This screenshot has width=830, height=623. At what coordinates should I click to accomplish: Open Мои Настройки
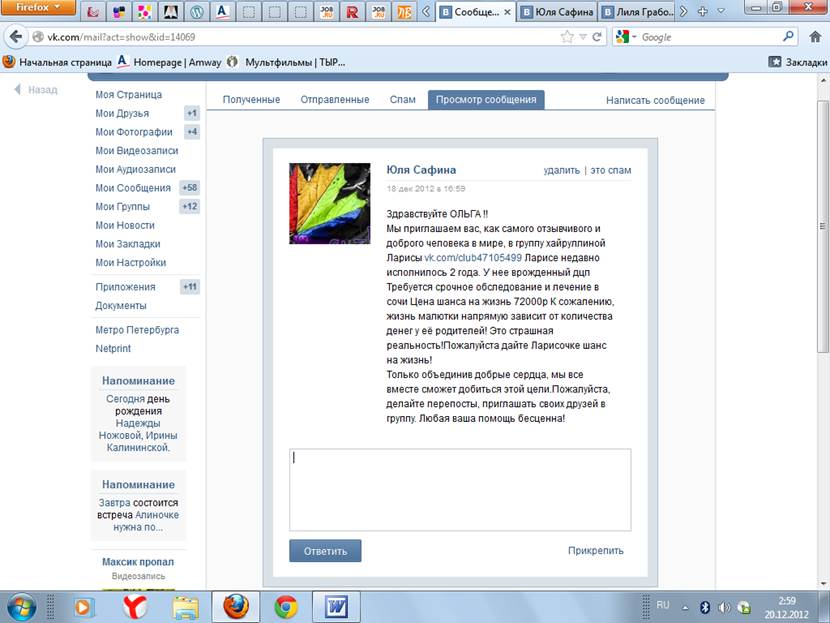pos(130,262)
